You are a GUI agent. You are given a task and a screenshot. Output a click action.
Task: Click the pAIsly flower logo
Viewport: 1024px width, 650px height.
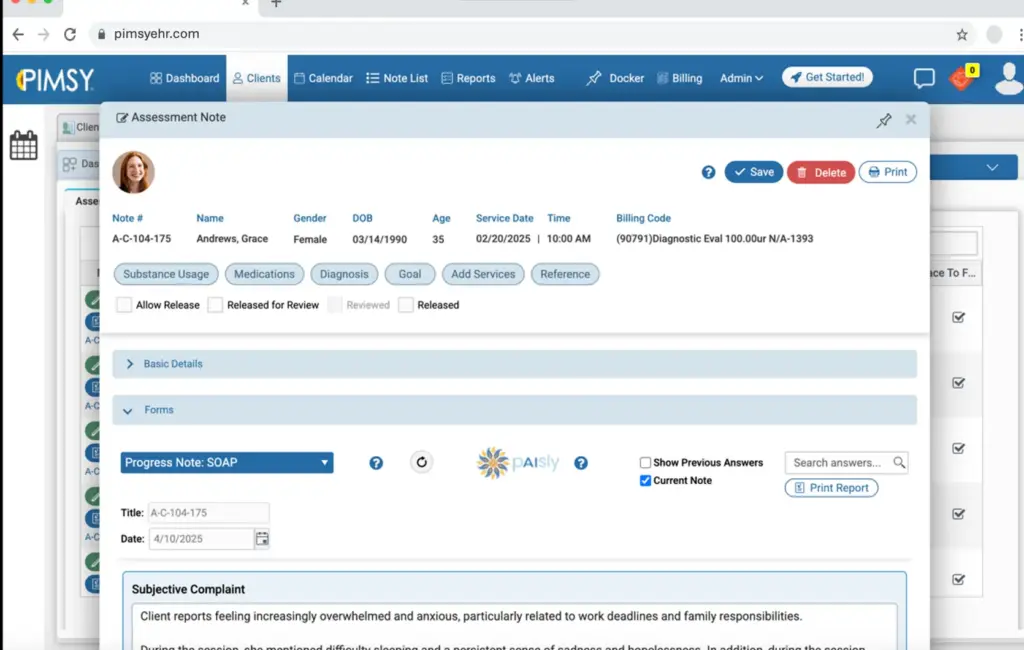(493, 463)
